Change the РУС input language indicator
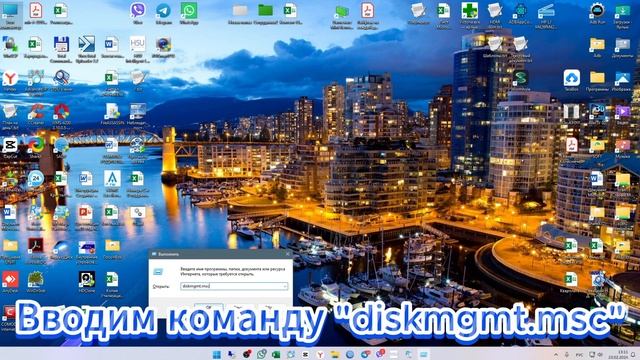This screenshot has height=360, width=640. 579,355
